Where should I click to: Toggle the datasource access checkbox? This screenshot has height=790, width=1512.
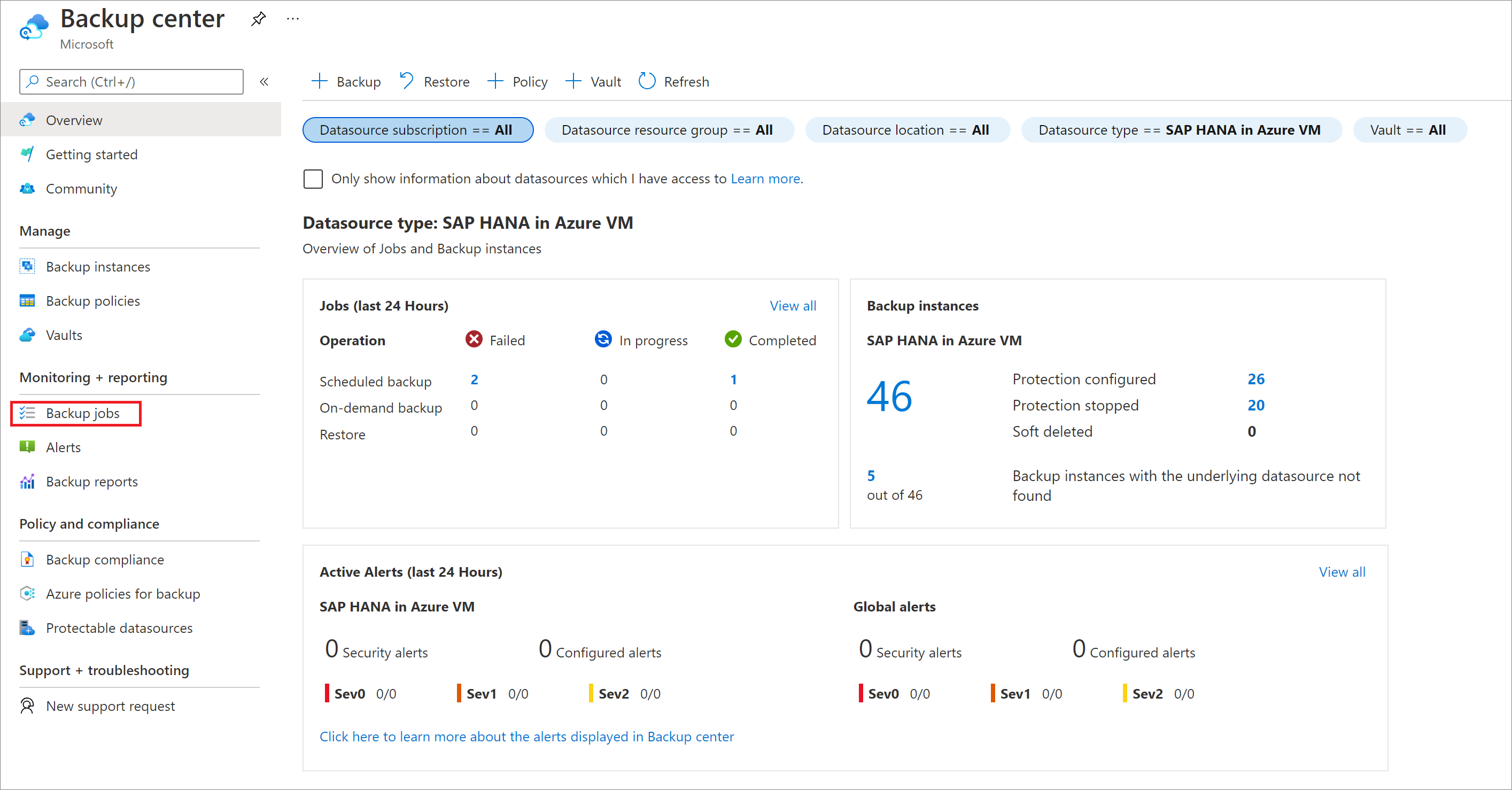pyautogui.click(x=314, y=178)
